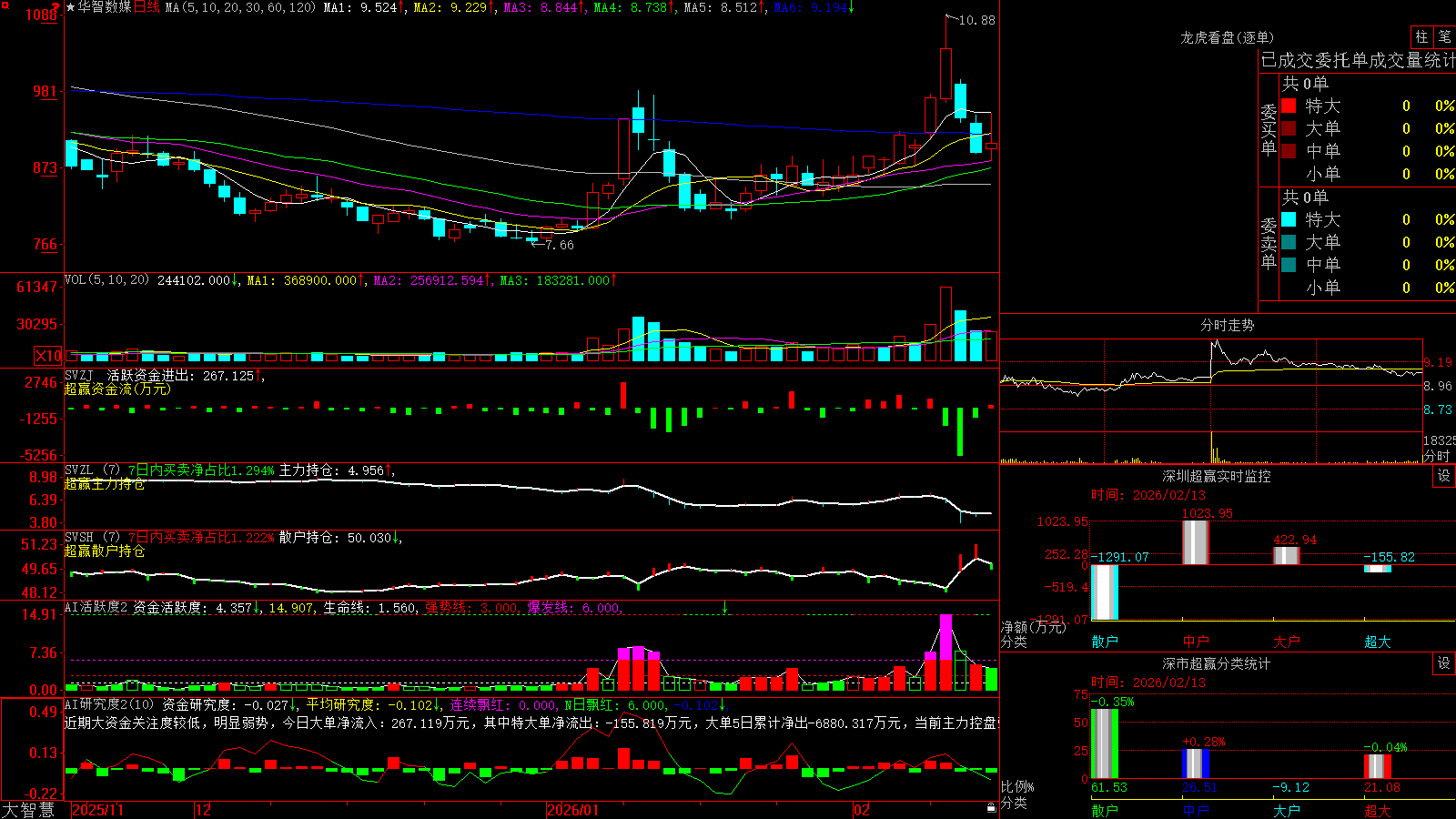Select the 2025/11 timeline marker
This screenshot has height=819, width=1456.
pos(97,810)
